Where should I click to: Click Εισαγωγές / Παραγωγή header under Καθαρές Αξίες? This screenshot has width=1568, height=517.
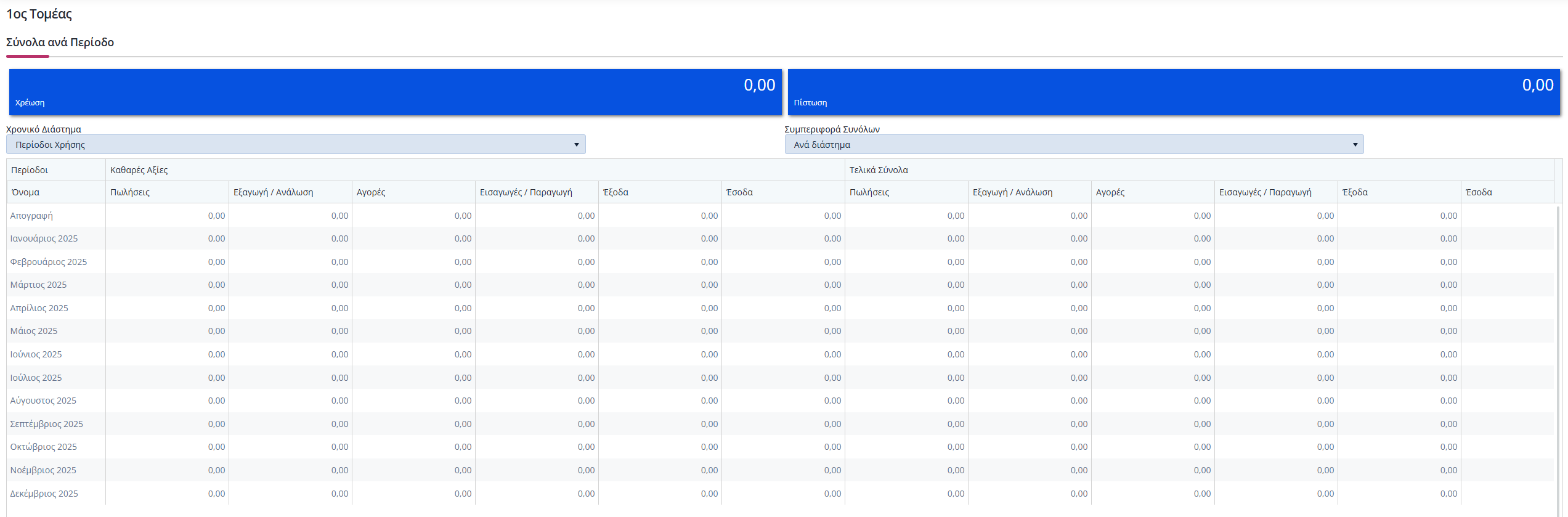point(537,192)
